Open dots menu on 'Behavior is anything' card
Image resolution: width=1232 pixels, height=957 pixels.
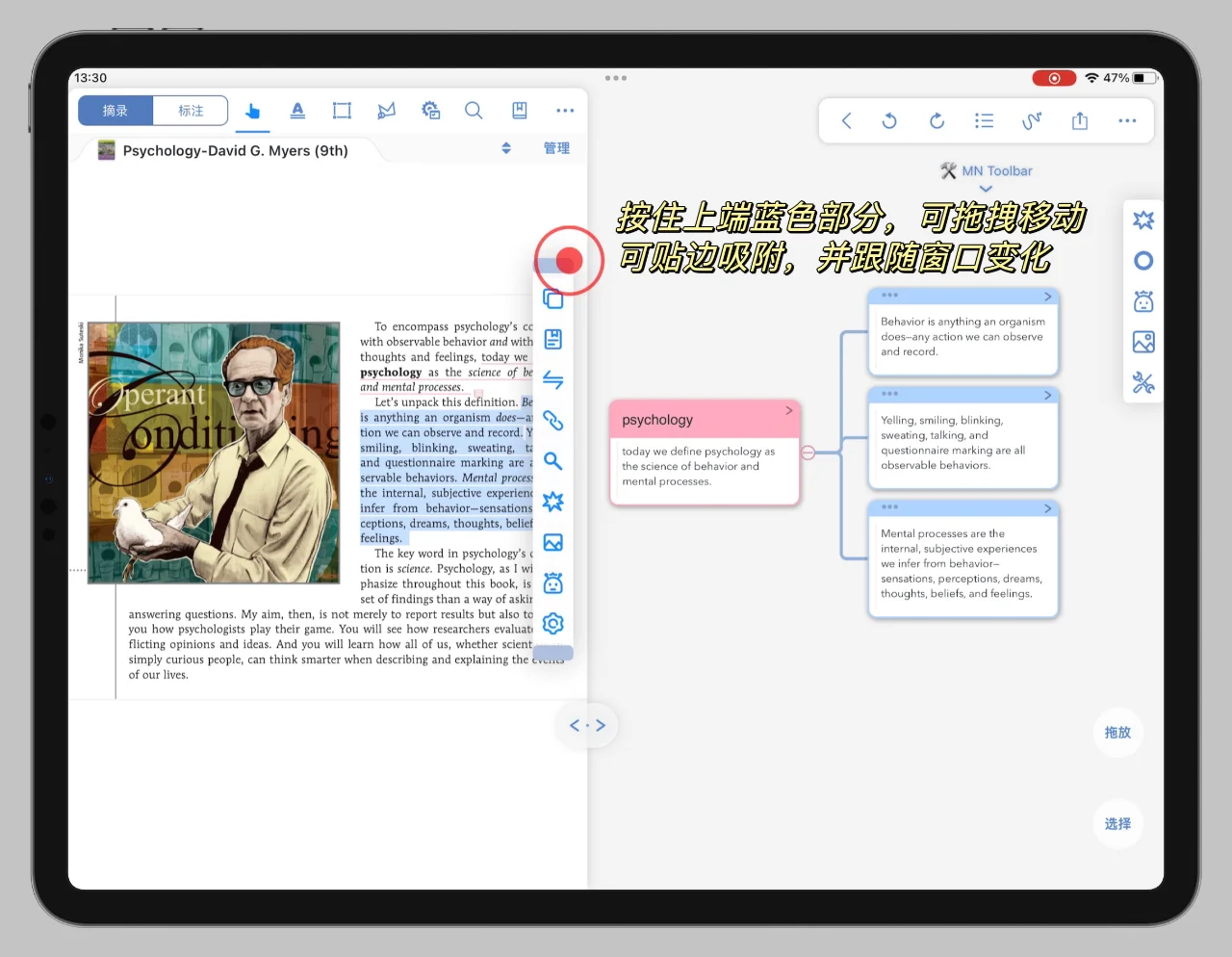click(889, 296)
